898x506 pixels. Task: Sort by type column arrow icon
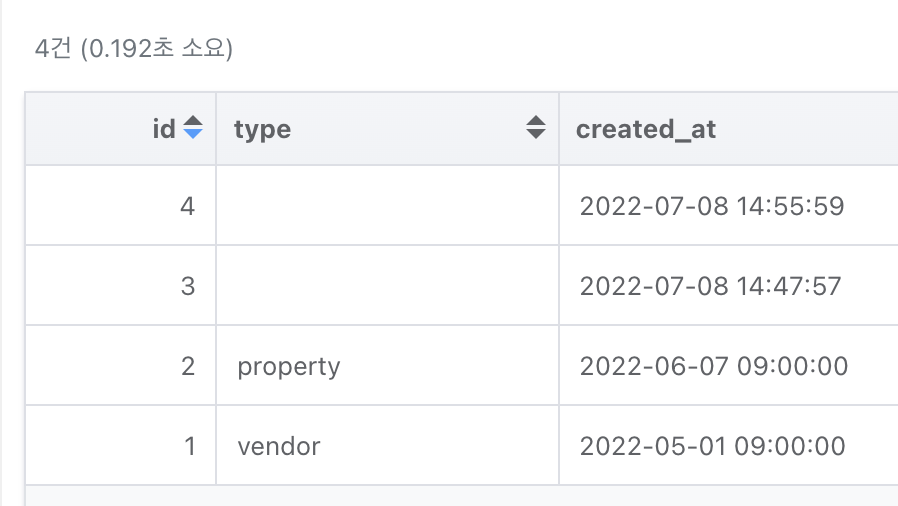[x=535, y=127]
